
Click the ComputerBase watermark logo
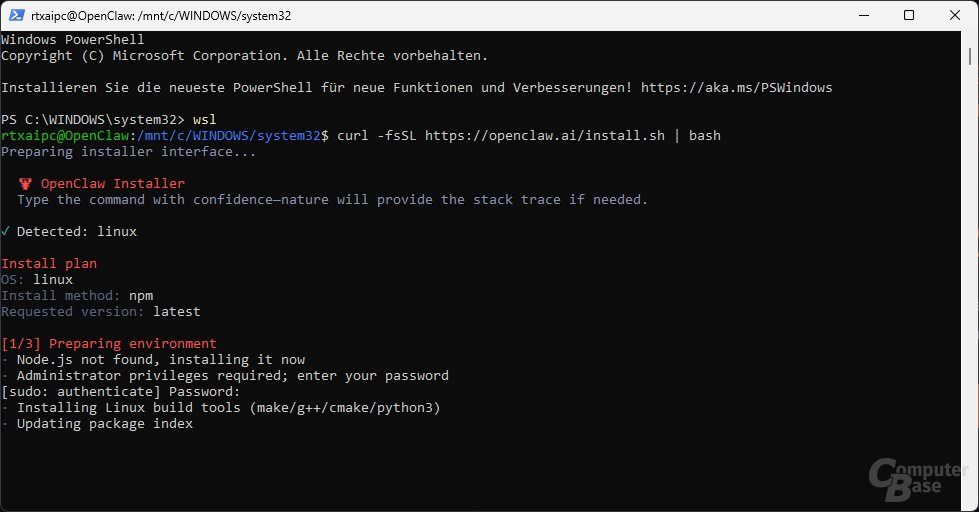point(918,480)
